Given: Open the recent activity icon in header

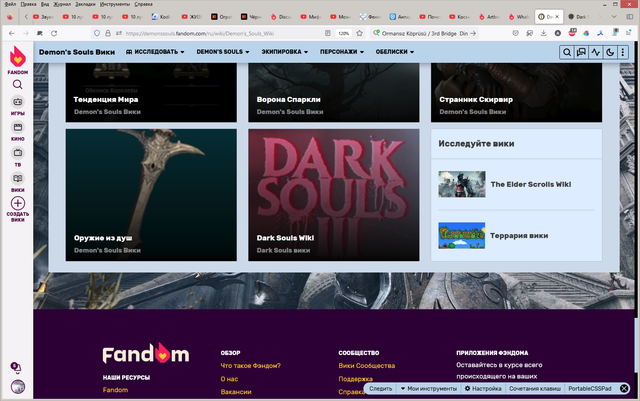Looking at the screenshot, I should (596, 52).
